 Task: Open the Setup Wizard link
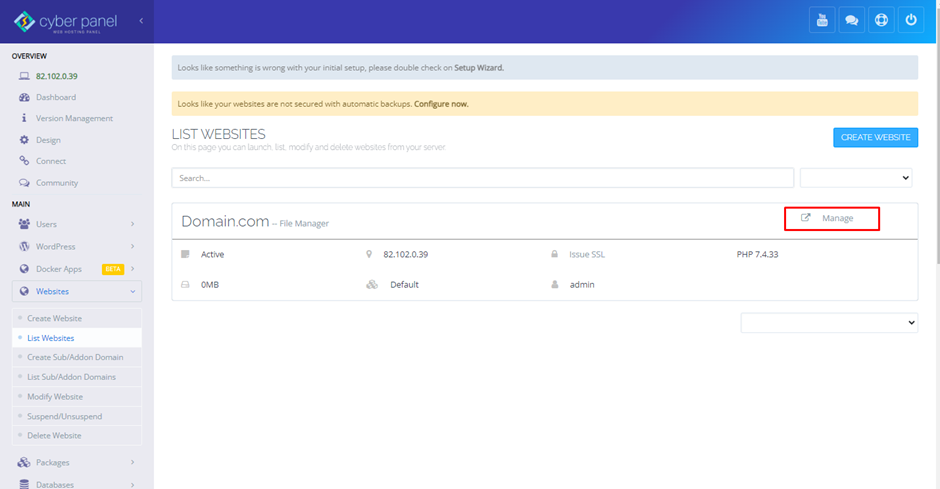(x=478, y=68)
